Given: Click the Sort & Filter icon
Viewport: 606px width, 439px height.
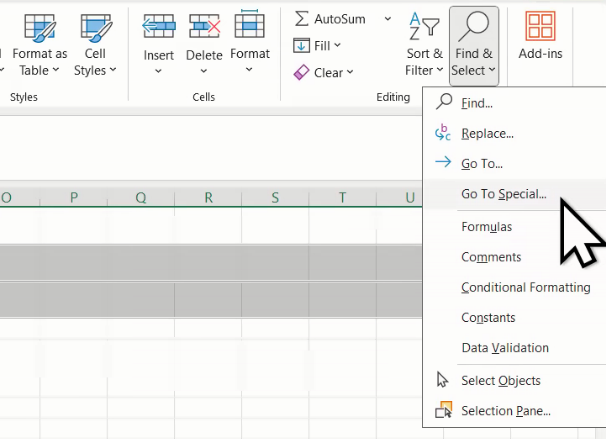Looking at the screenshot, I should 425,25.
